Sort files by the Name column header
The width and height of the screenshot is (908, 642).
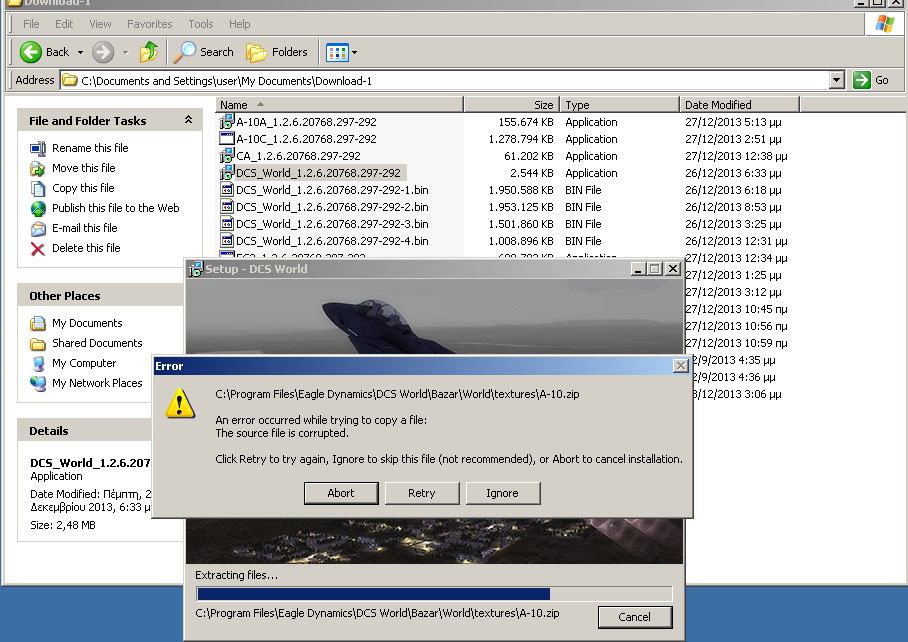[339, 105]
